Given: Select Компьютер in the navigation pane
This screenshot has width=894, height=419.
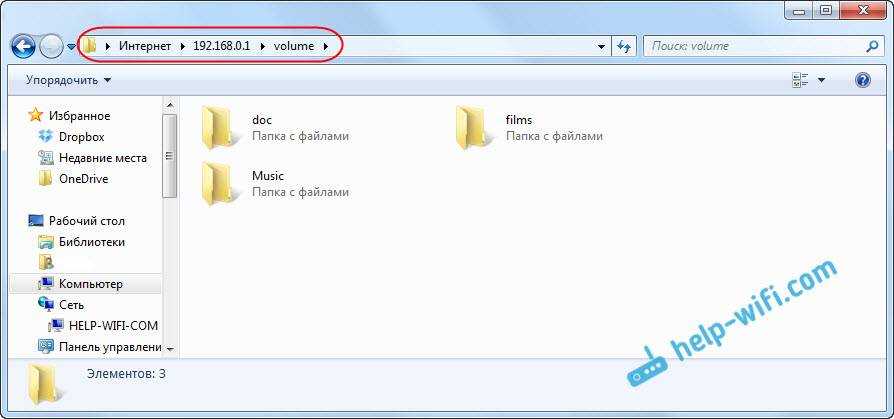Looking at the screenshot, I should click(x=90, y=284).
